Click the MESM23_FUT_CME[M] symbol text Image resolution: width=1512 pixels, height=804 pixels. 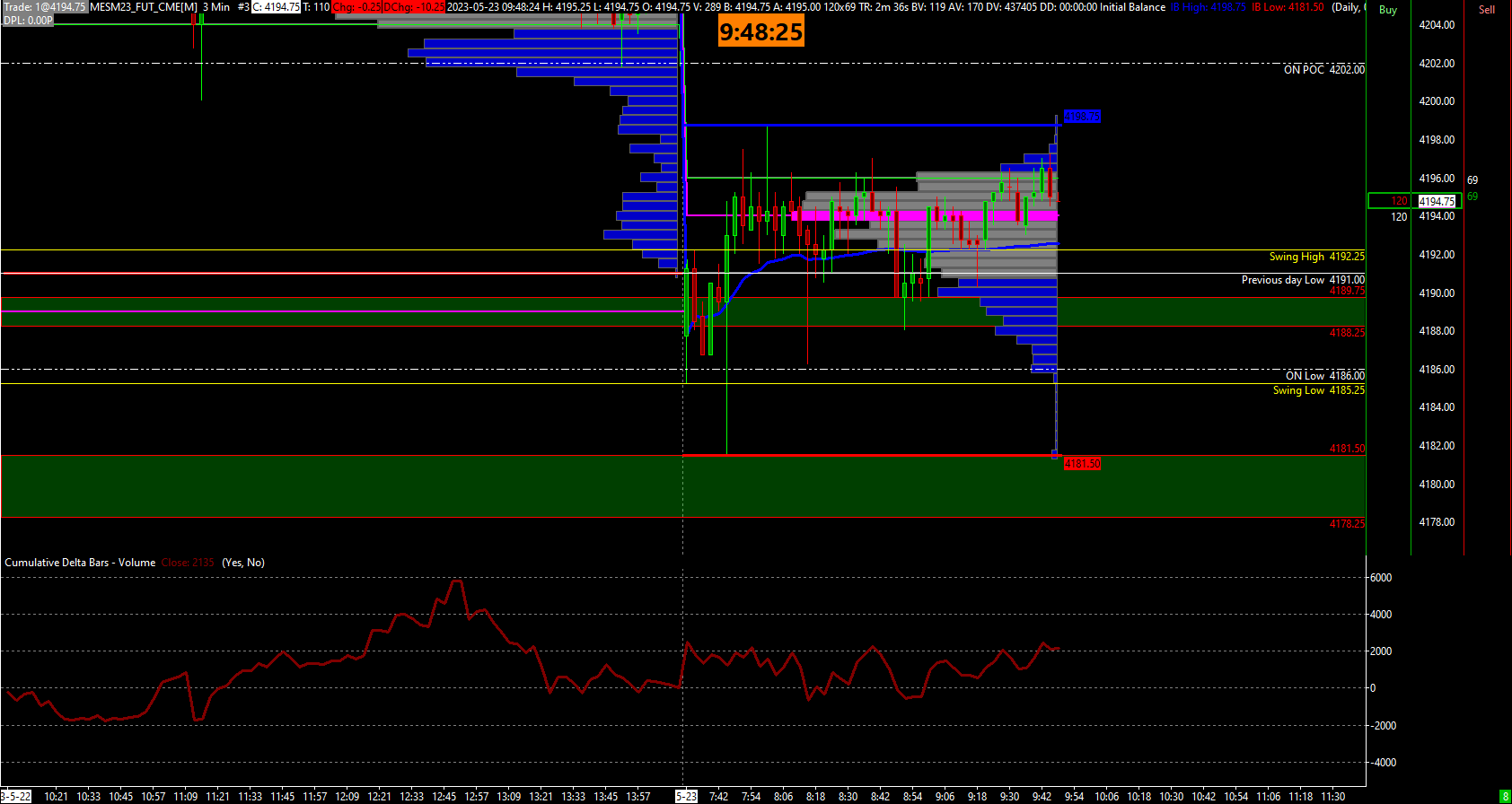click(144, 7)
